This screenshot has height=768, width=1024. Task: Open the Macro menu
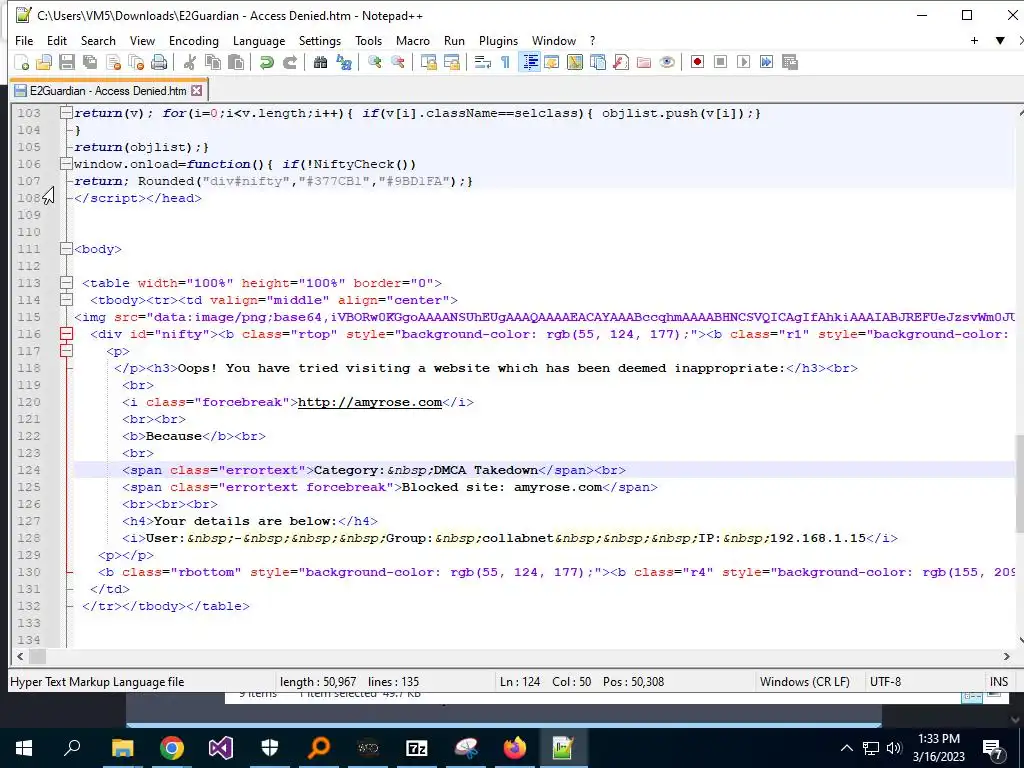tap(413, 40)
